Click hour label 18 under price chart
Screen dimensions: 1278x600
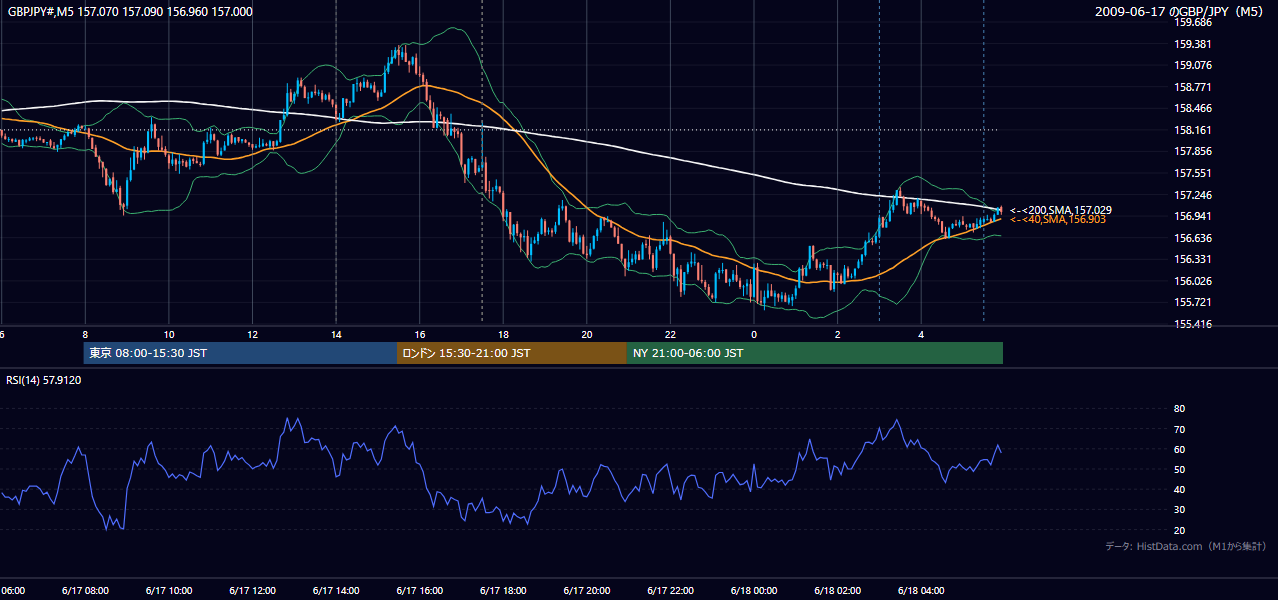503,335
